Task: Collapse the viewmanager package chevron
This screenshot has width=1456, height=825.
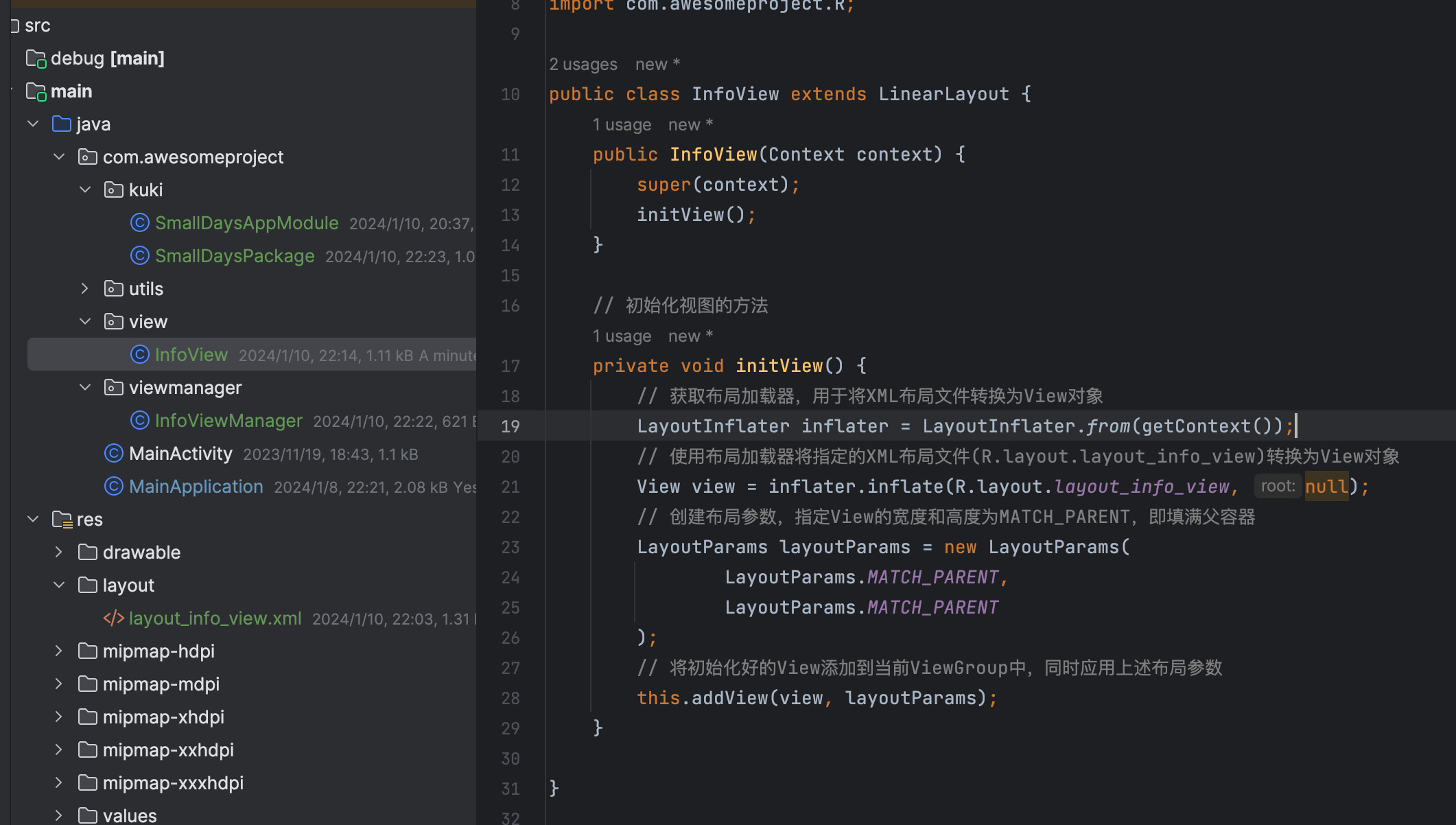Action: pyautogui.click(x=85, y=388)
